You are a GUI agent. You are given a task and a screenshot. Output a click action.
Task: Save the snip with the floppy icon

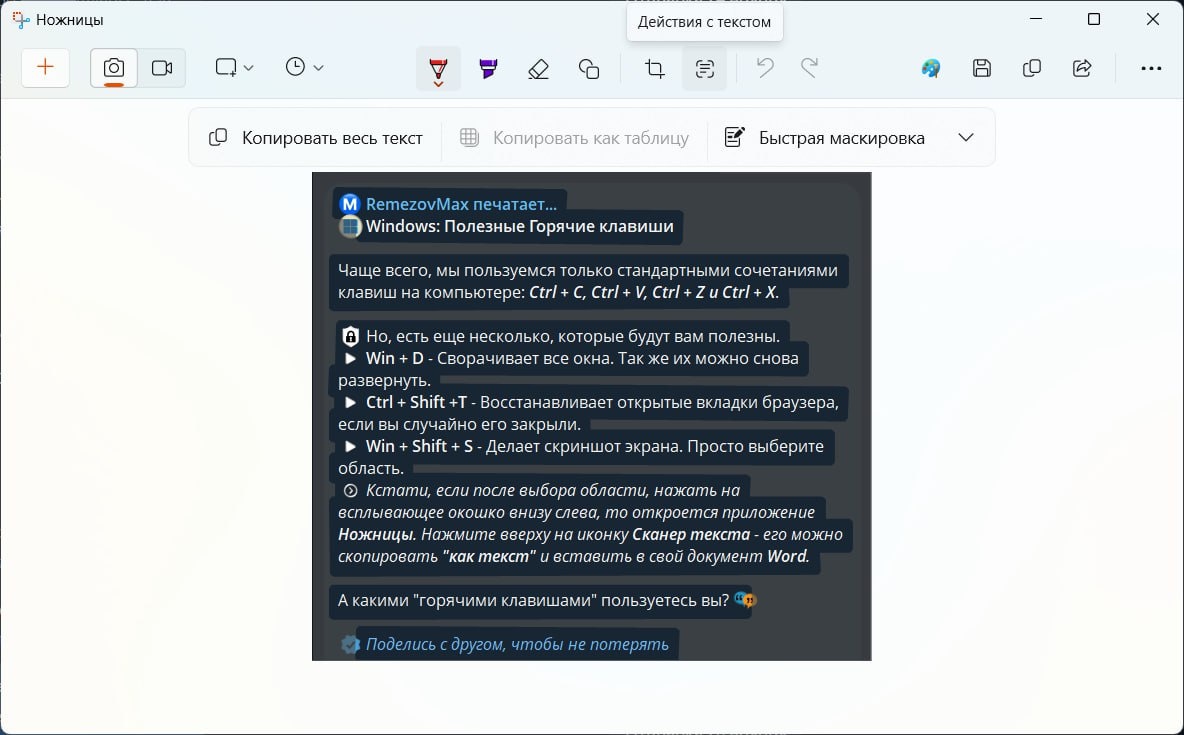(x=982, y=69)
